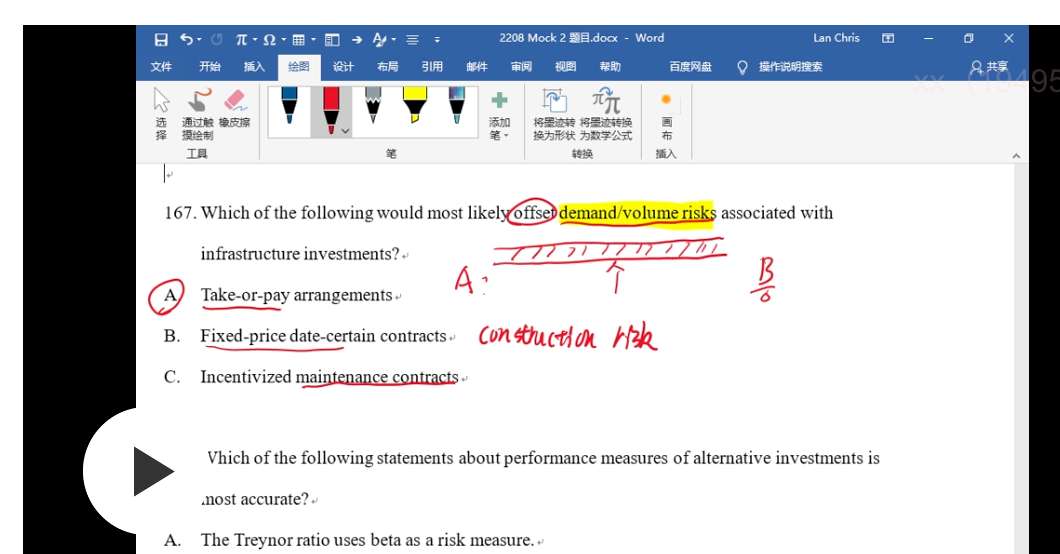Collapse the ribbon with the chevron
Image resolution: width=1060 pixels, height=554 pixels.
coord(1016,156)
